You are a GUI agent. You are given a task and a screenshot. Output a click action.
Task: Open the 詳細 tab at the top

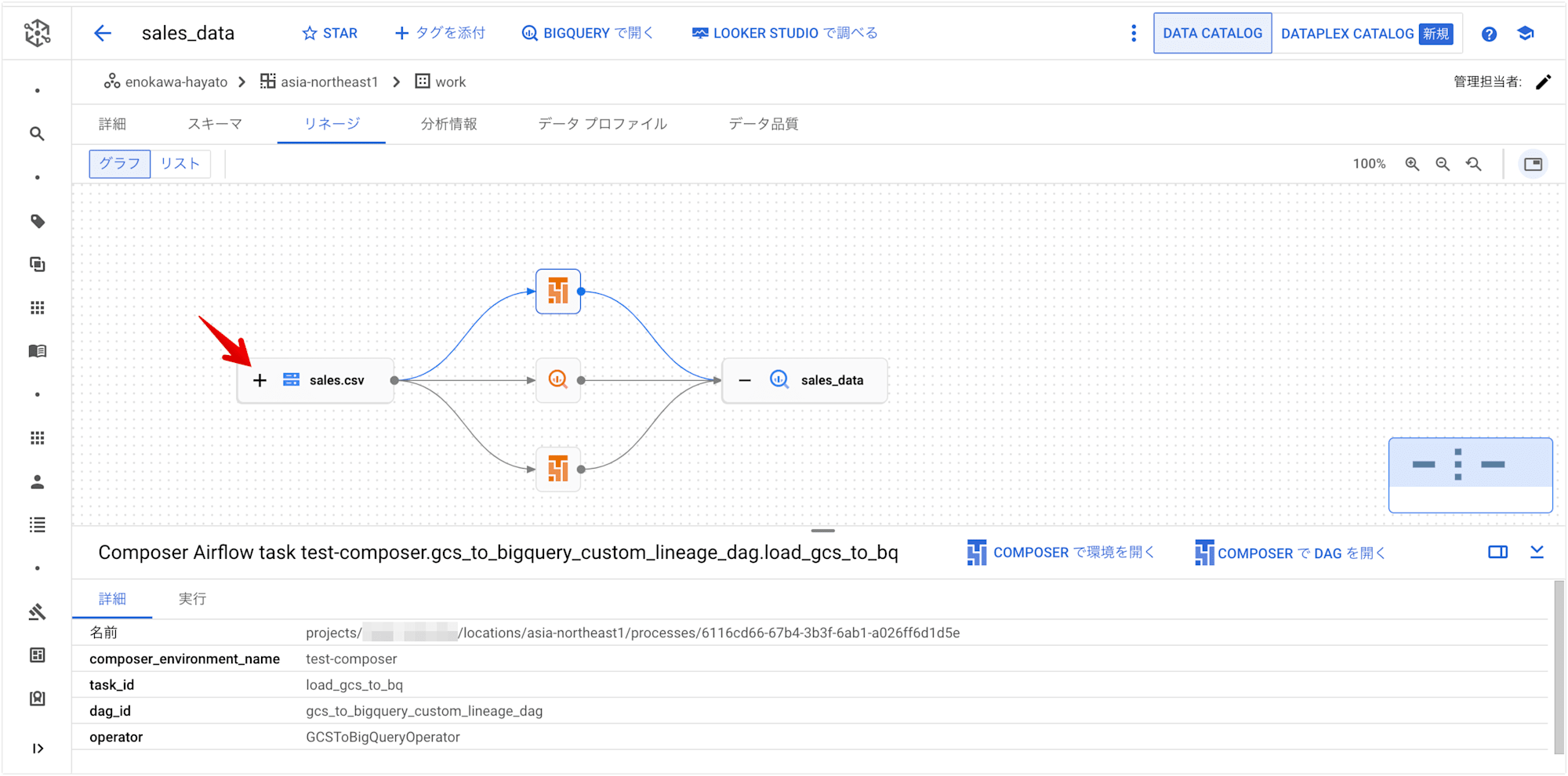click(112, 124)
